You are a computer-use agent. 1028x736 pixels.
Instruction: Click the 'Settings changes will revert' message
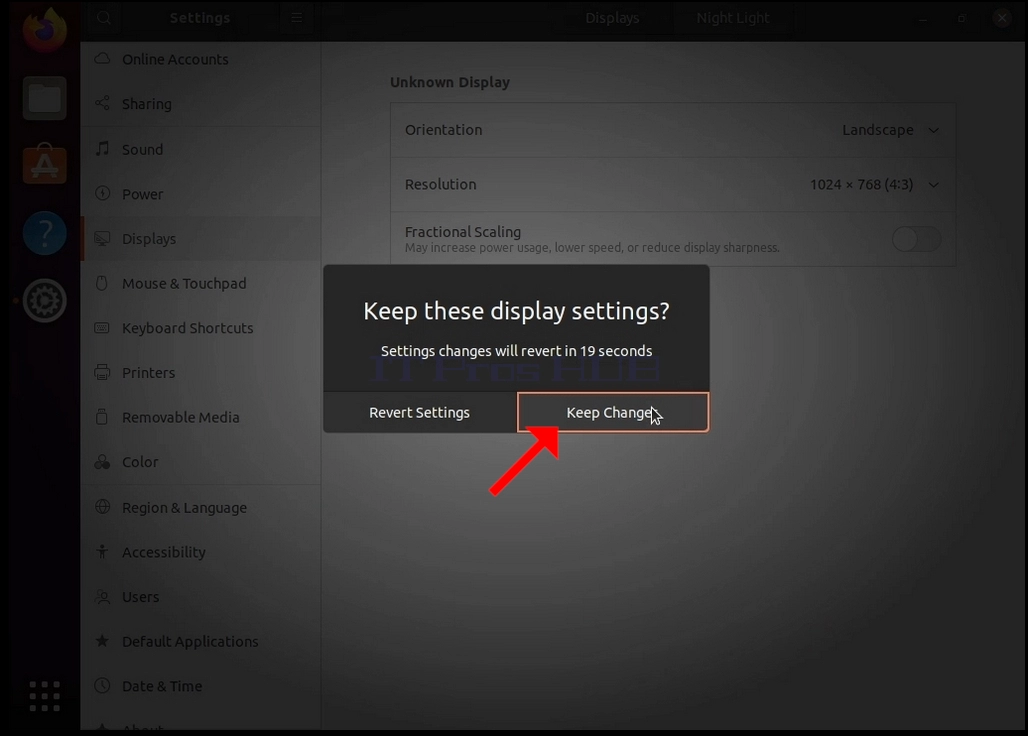click(x=517, y=351)
